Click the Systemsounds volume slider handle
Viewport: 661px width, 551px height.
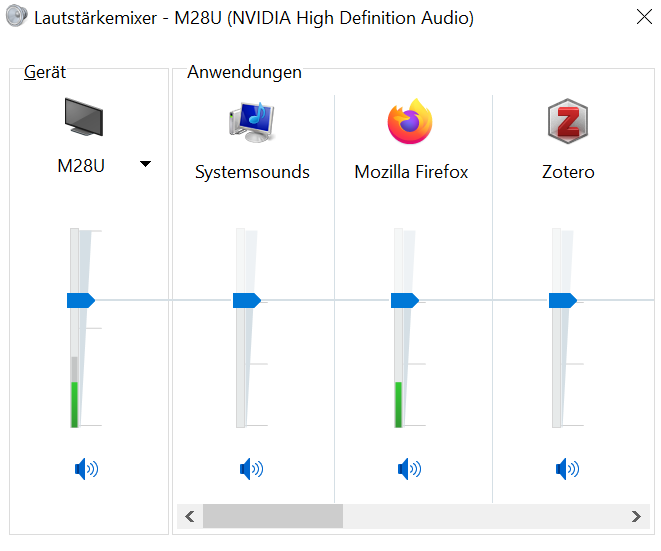pos(246,300)
